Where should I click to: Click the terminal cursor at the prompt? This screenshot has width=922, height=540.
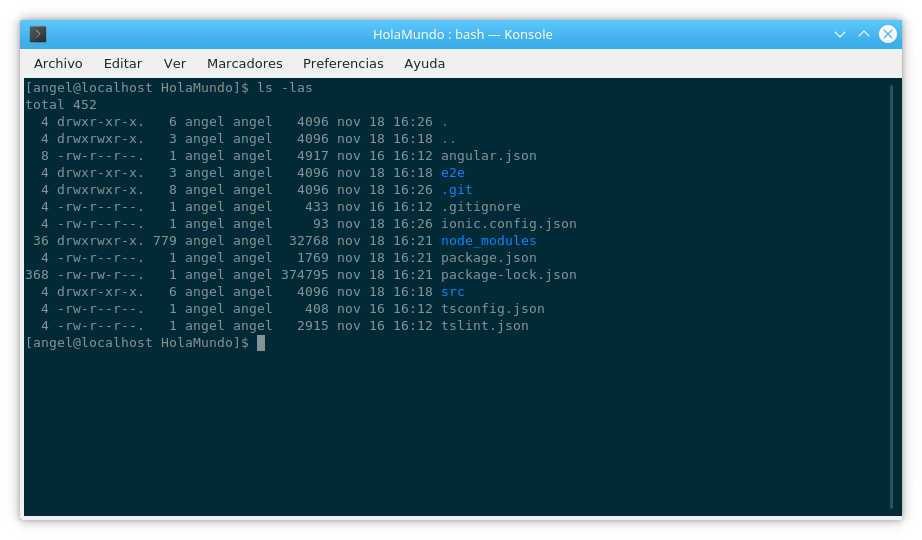point(261,343)
